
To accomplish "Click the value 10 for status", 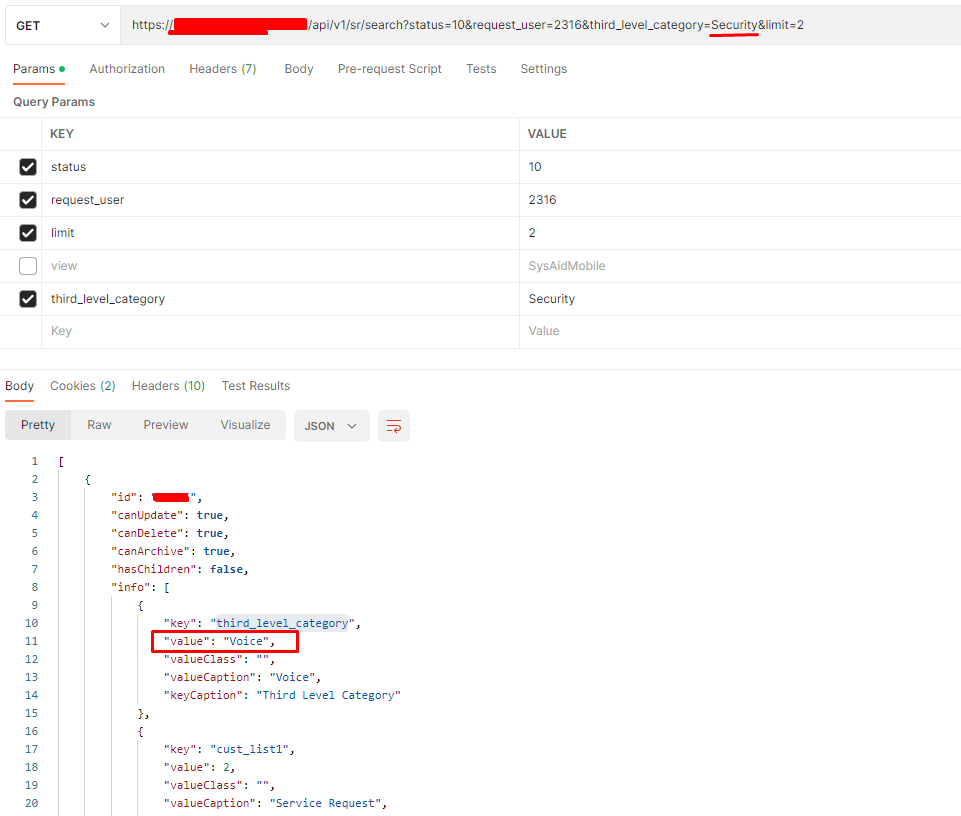I will [x=740, y=167].
